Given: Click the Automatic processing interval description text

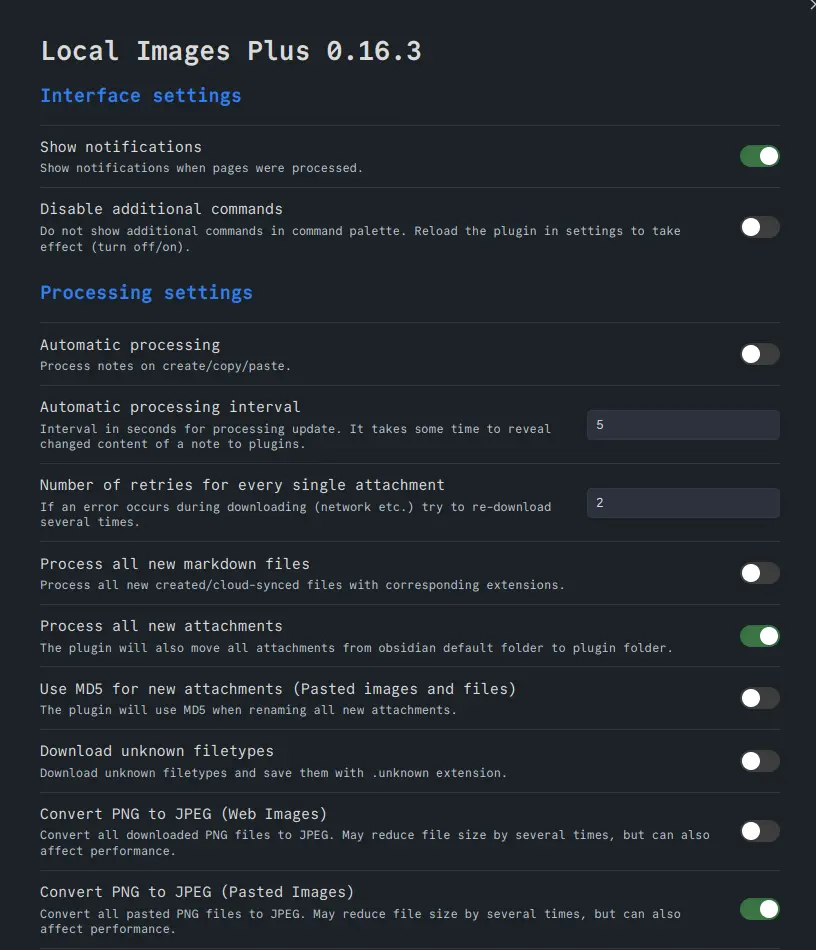Looking at the screenshot, I should click(295, 436).
